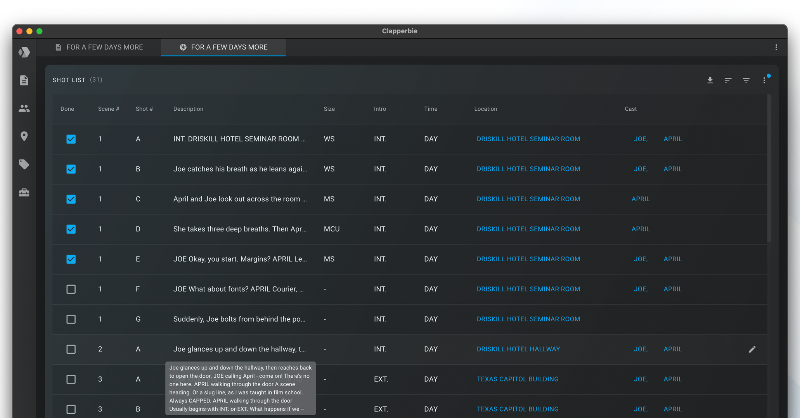Uncheck Done for scene 1 shot C

71,199
